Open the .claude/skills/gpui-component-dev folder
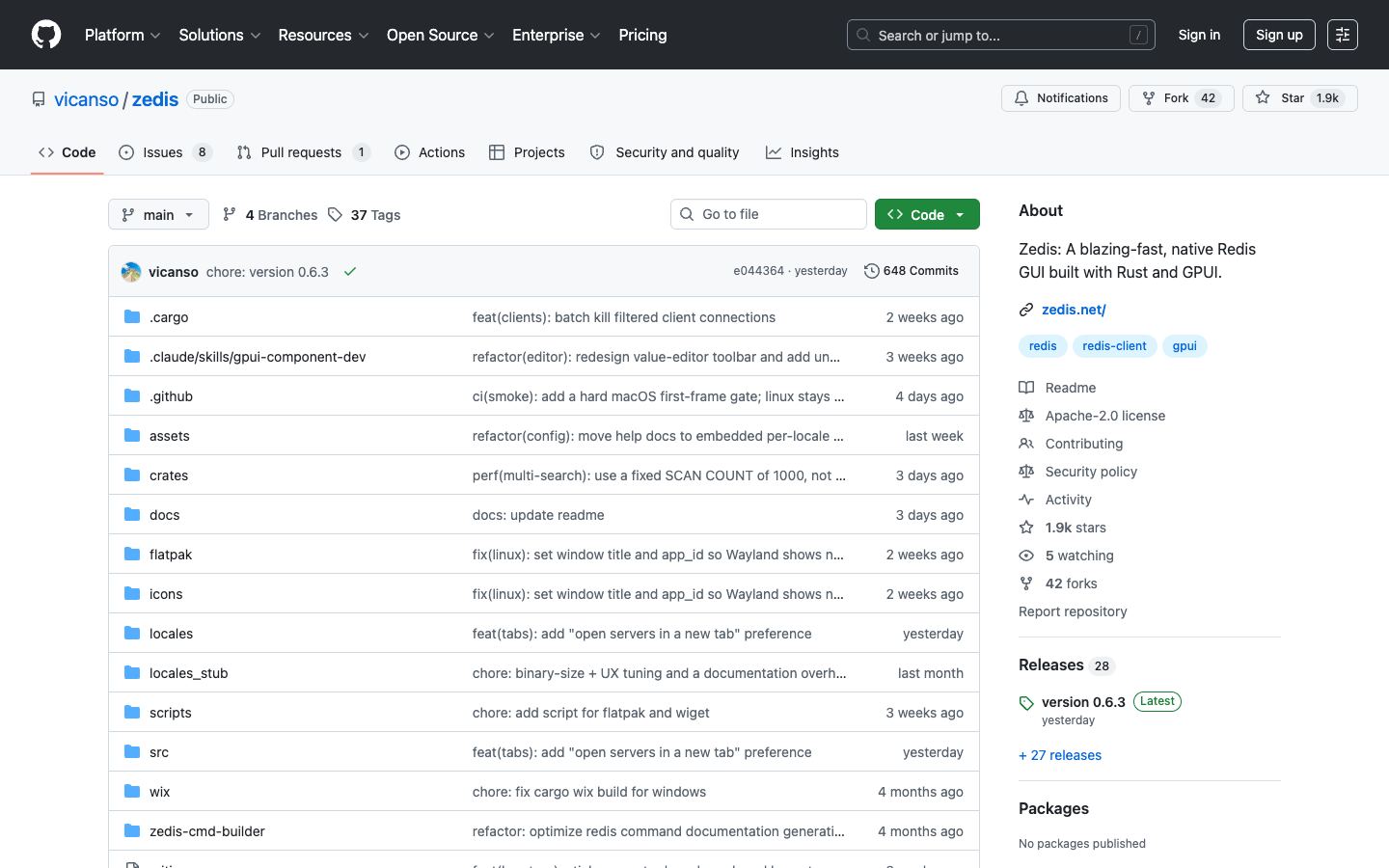Screen dimensions: 1389x868 (258, 357)
